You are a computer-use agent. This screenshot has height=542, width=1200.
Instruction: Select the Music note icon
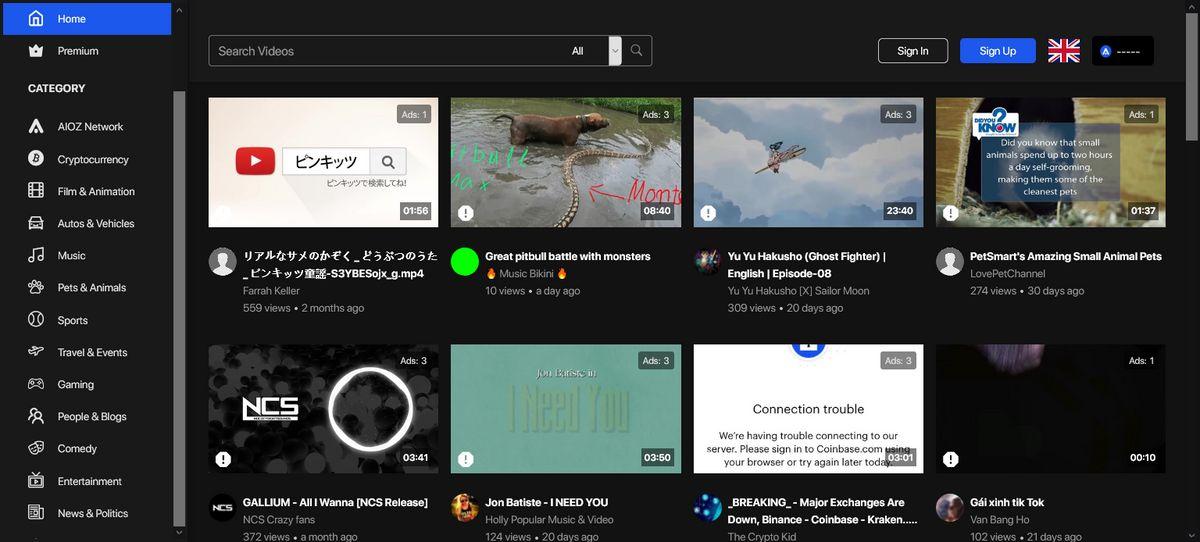click(36, 255)
